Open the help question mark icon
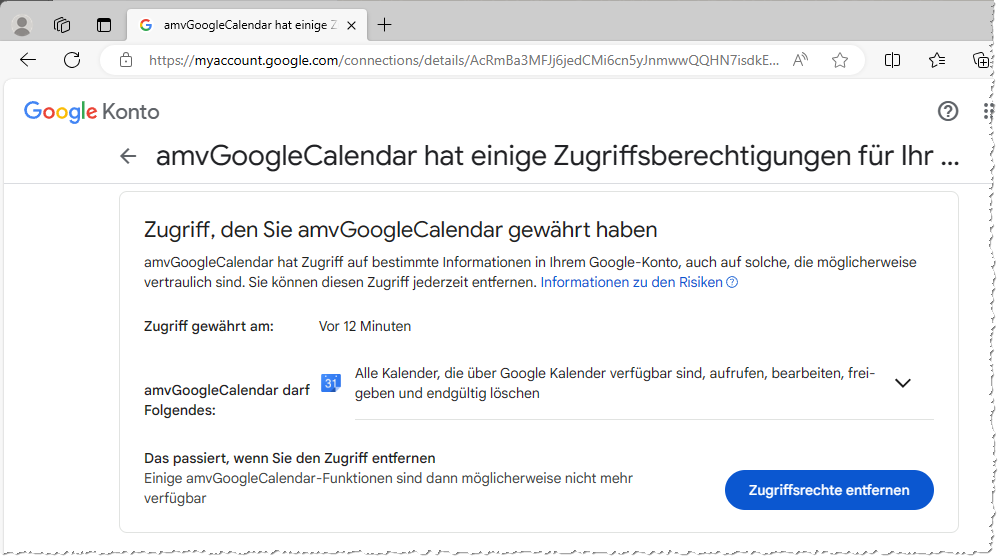1000x559 pixels. point(948,111)
